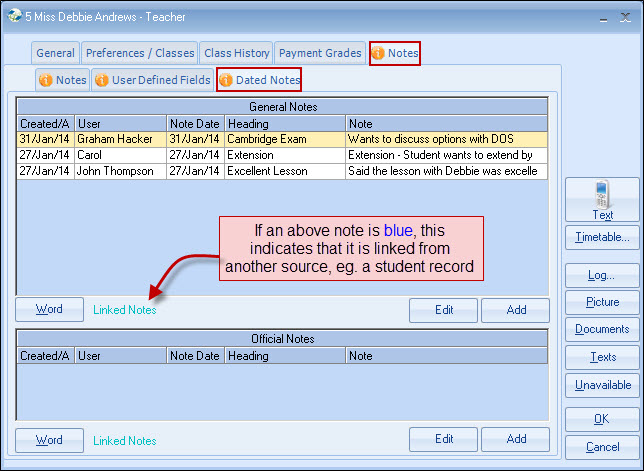Screen dimensions: 644x471
Task: Open the Notes main tab
Action: (x=394, y=53)
